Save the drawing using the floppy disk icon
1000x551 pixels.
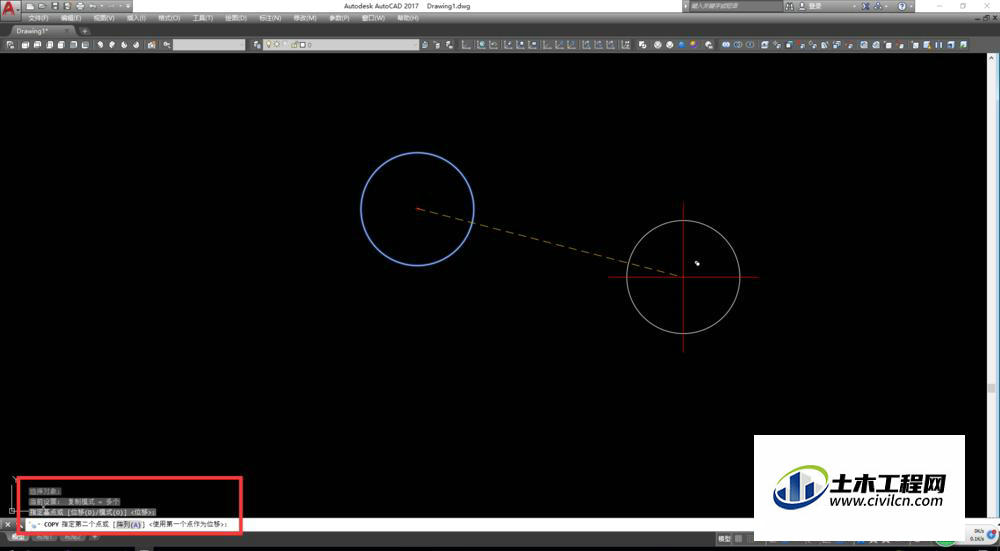click(x=55, y=6)
